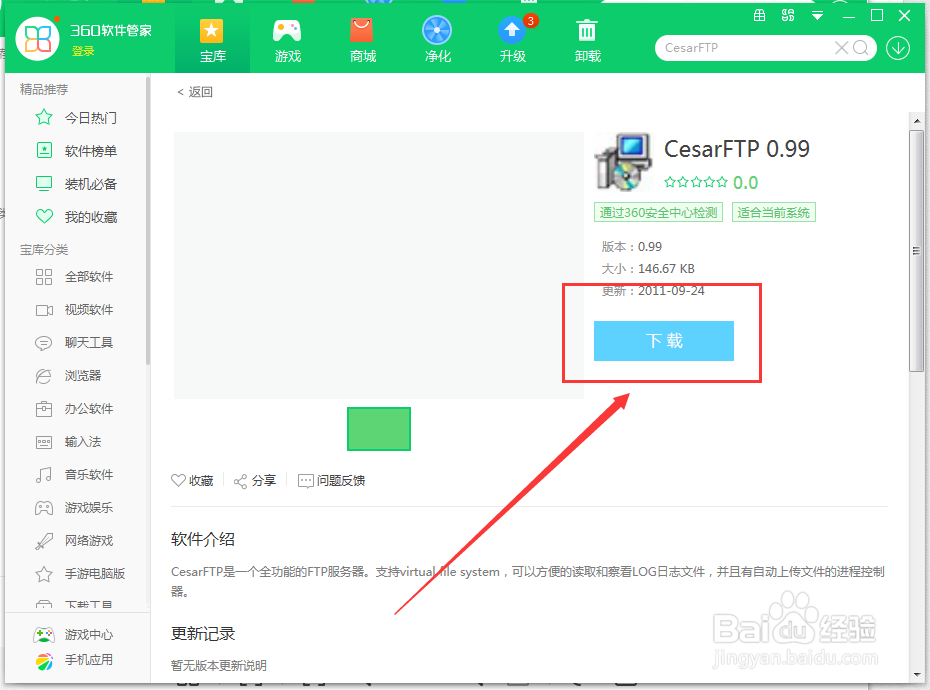
Task: Select 视频软件 category
Action: pos(89,310)
